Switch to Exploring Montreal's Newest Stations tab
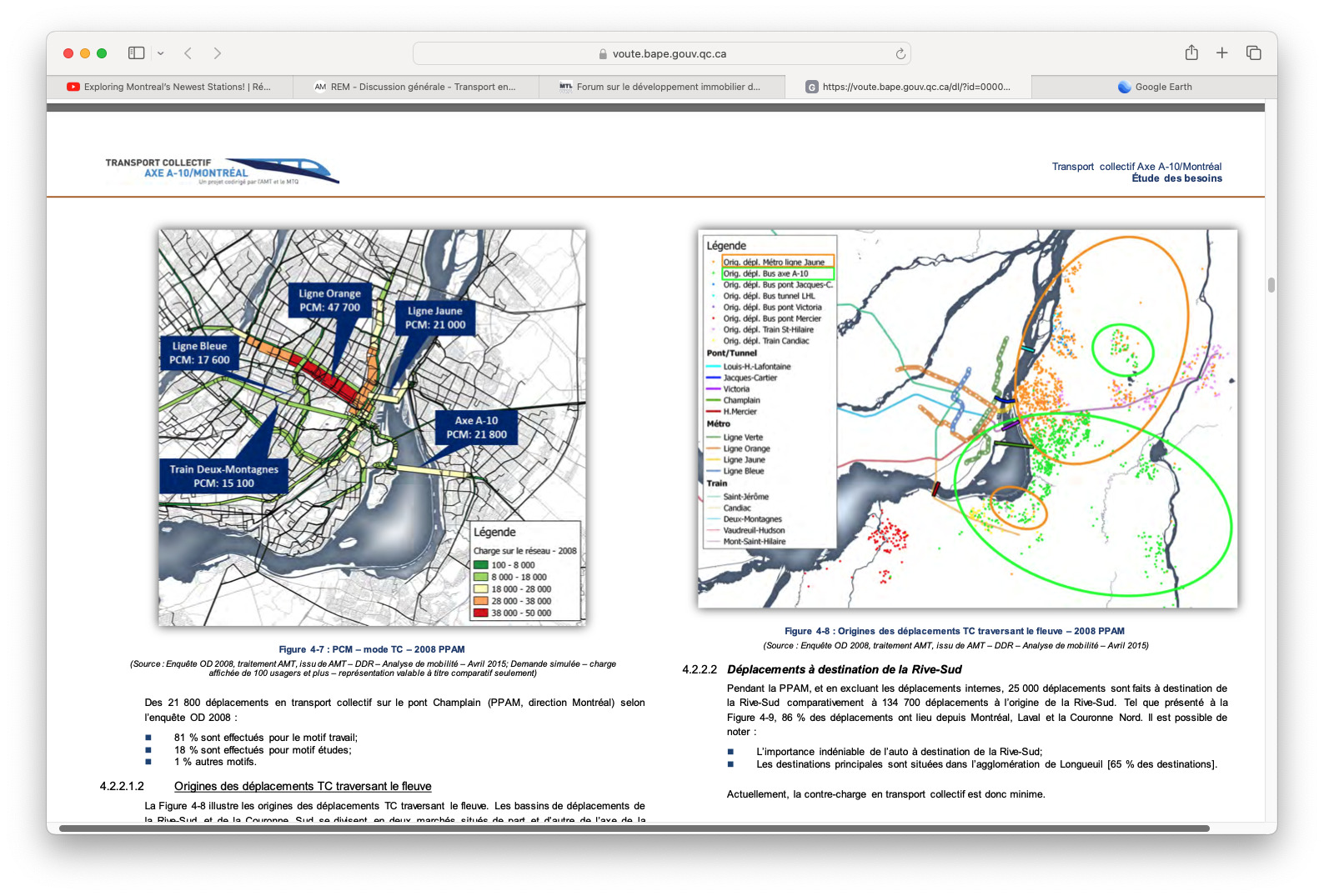Viewport: 1324px width, 896px height. click(x=170, y=87)
